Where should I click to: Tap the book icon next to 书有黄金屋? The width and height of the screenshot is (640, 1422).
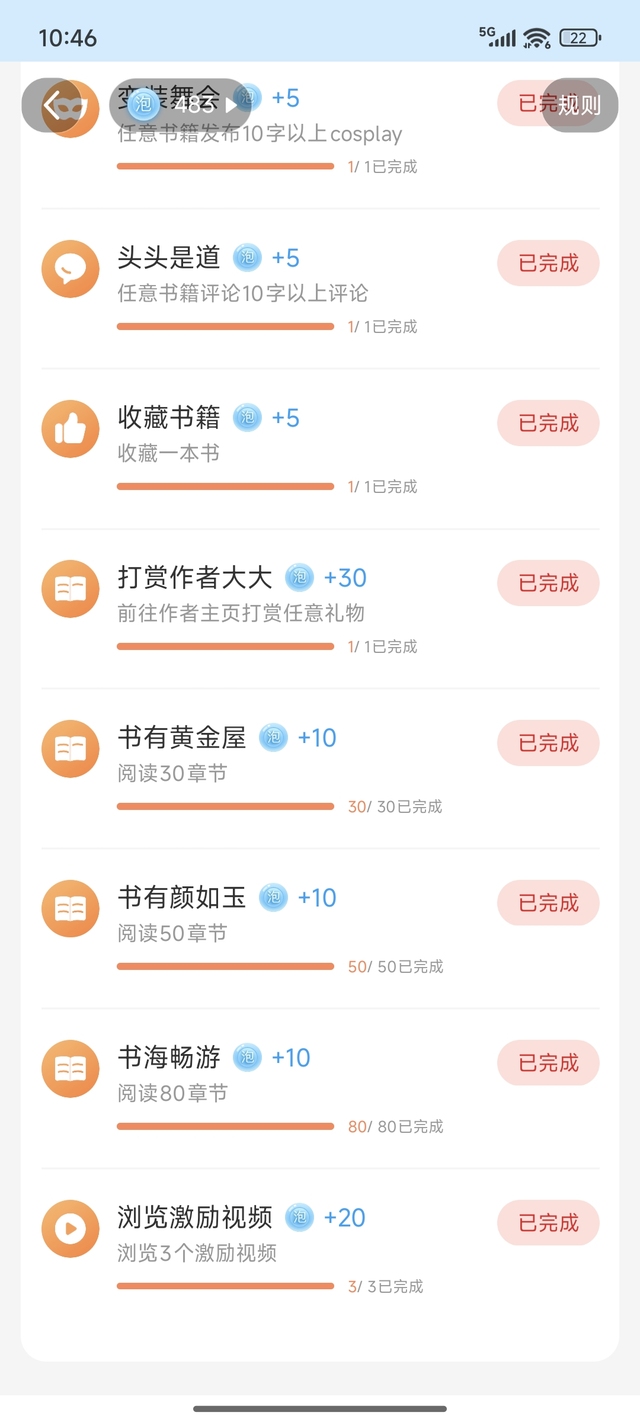coord(70,748)
